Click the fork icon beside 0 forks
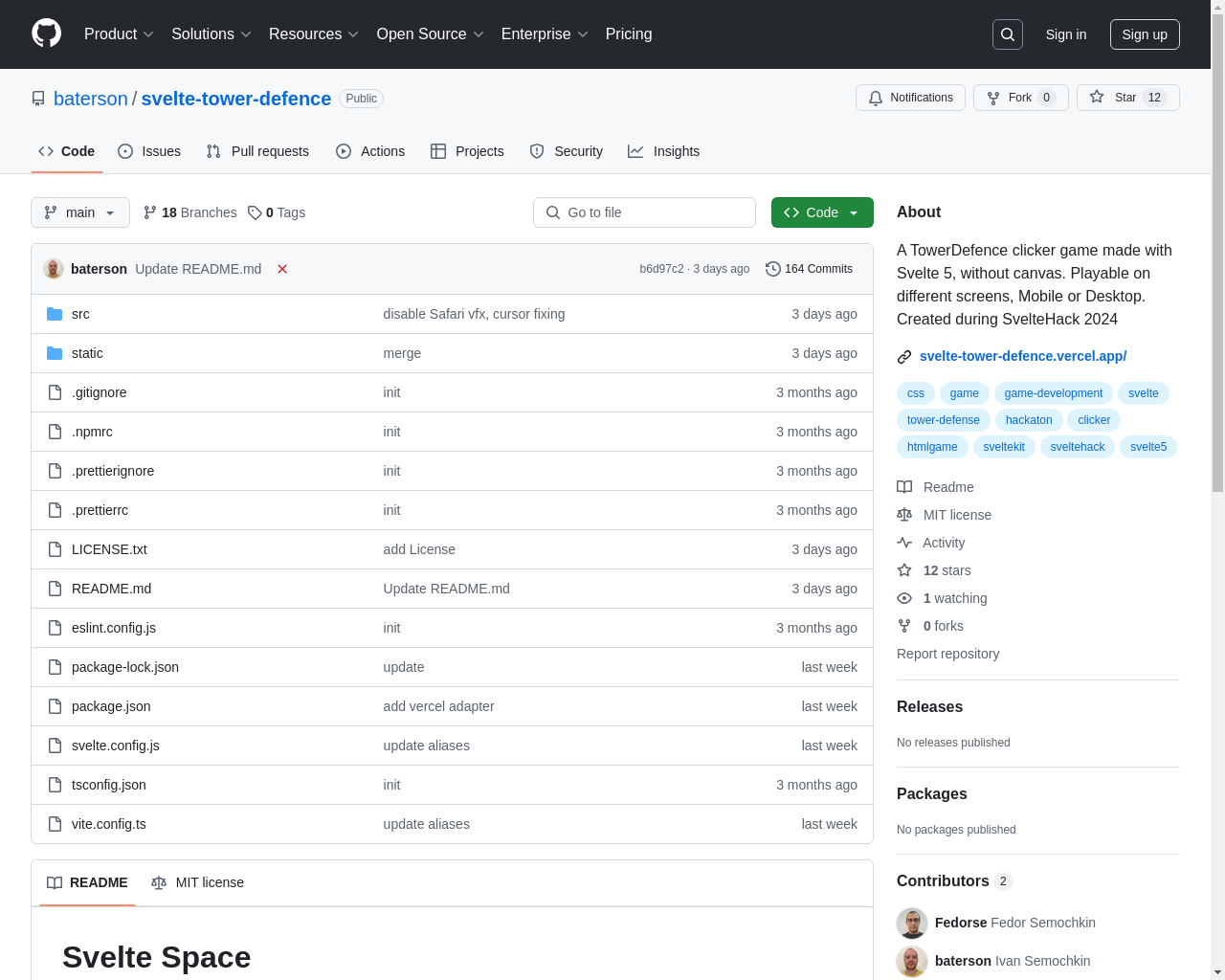1225x980 pixels. 904,626
